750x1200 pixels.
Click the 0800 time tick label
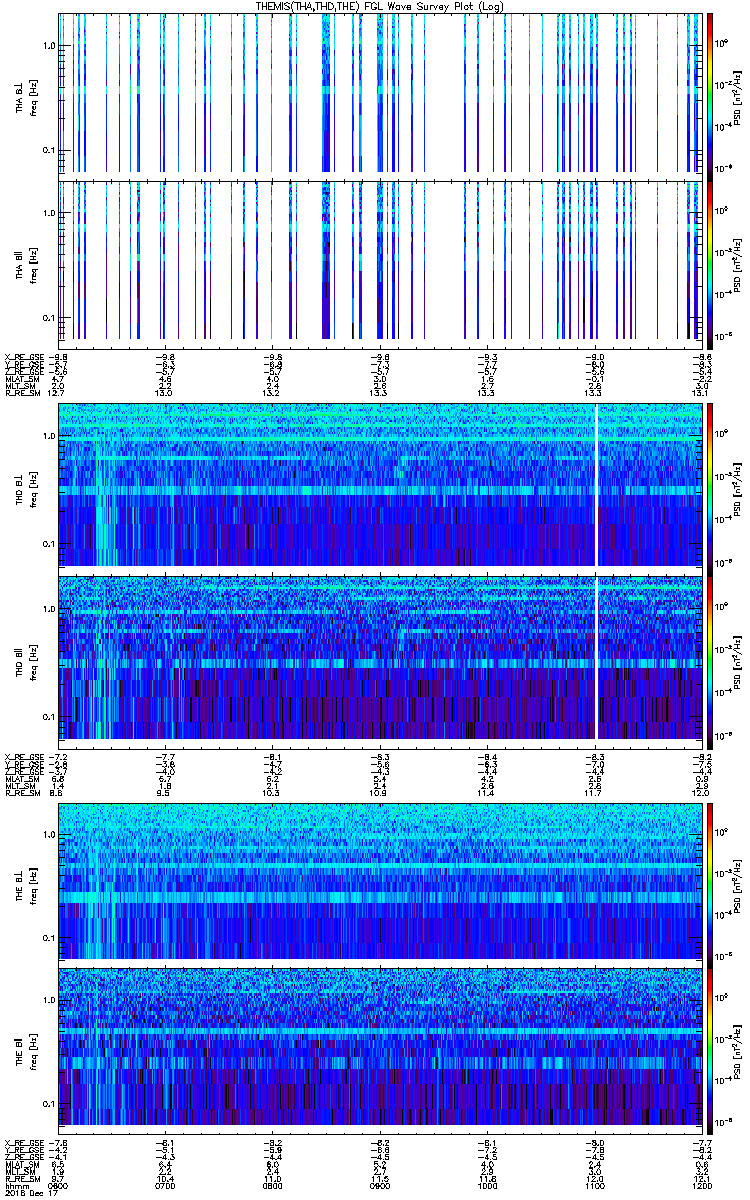pos(274,1185)
